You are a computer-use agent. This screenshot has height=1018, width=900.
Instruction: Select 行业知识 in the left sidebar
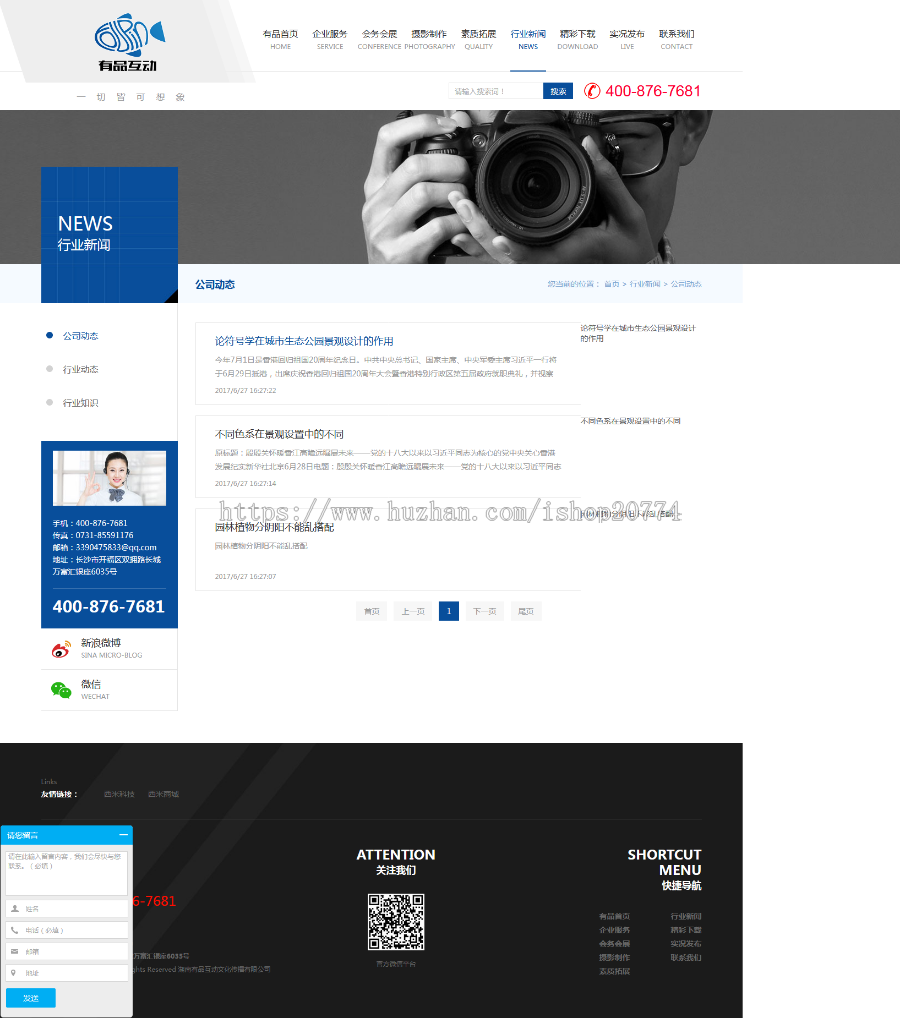pyautogui.click(x=80, y=403)
